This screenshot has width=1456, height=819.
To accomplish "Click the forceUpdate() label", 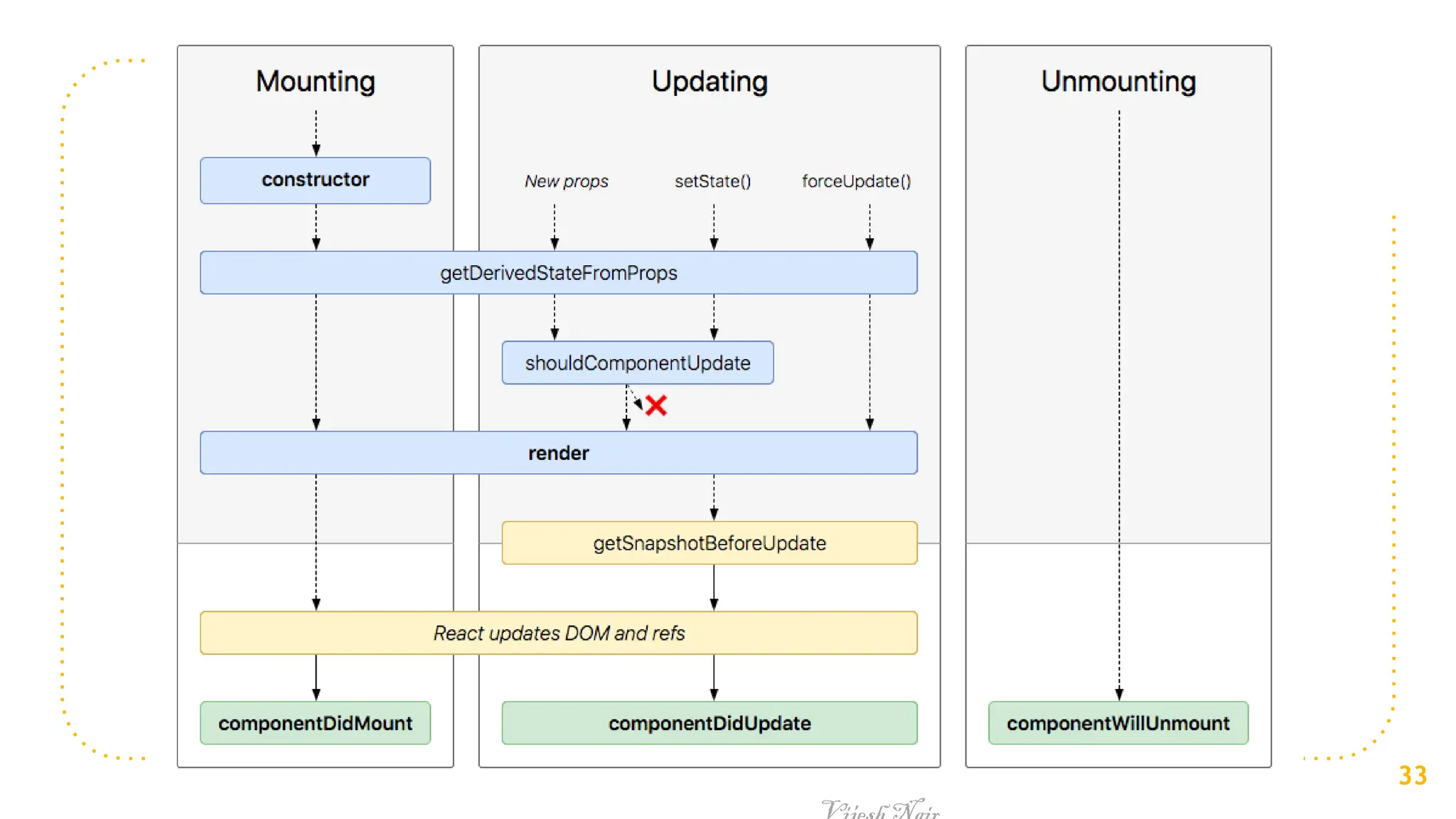I will [856, 182].
